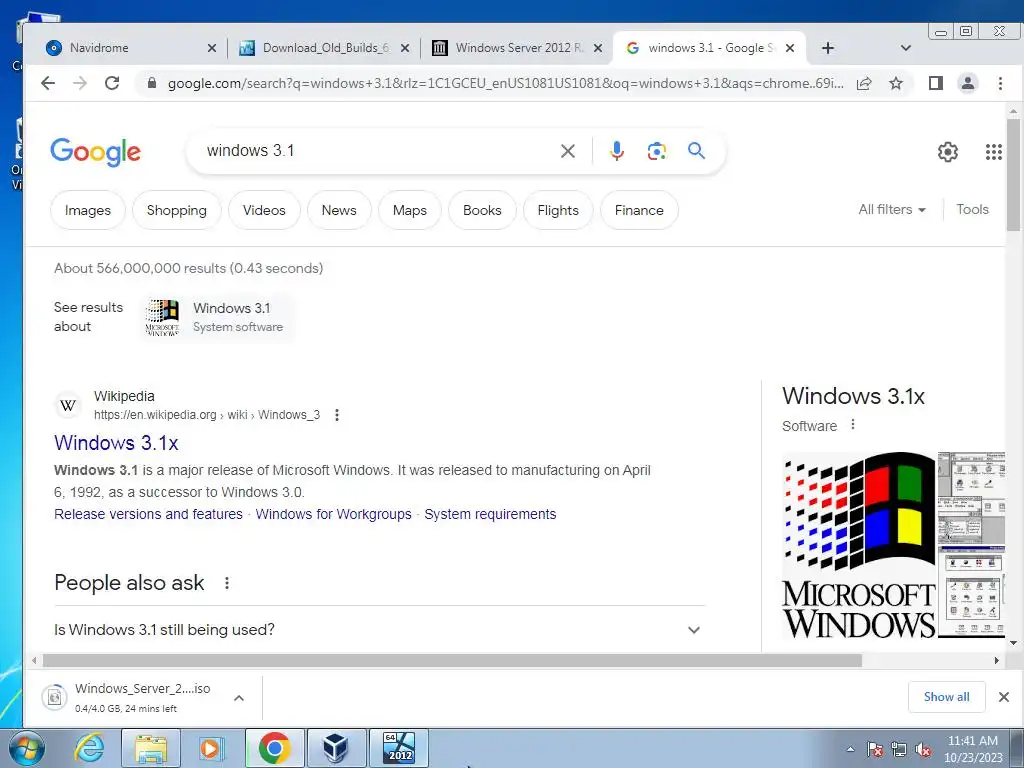Switch to Windows Server 2012 R2 tab
Image resolution: width=1024 pixels, height=768 pixels.
point(517,48)
